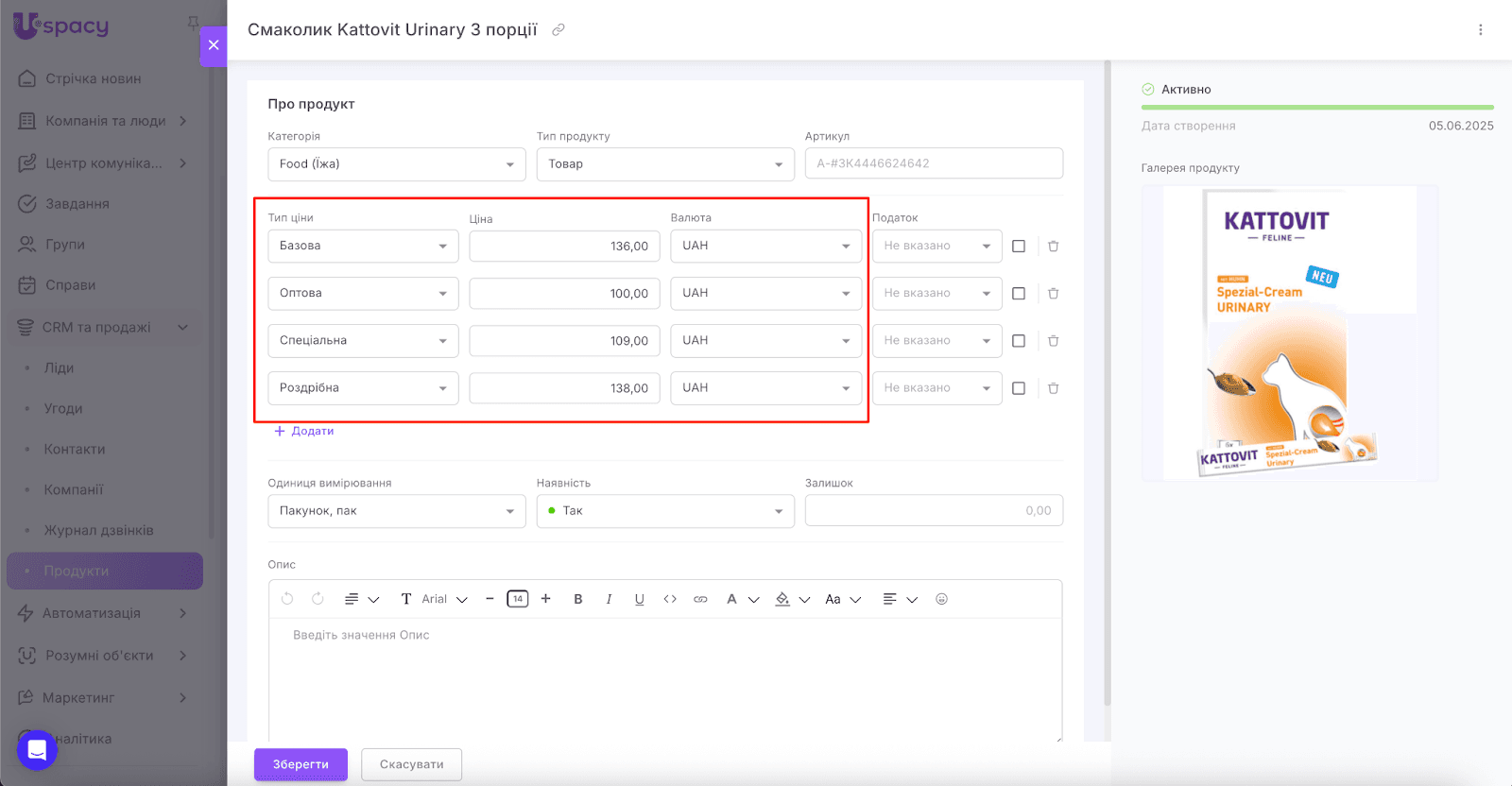The width and height of the screenshot is (1512, 786).
Task: Insert a link in the description editor
Action: pos(700,599)
